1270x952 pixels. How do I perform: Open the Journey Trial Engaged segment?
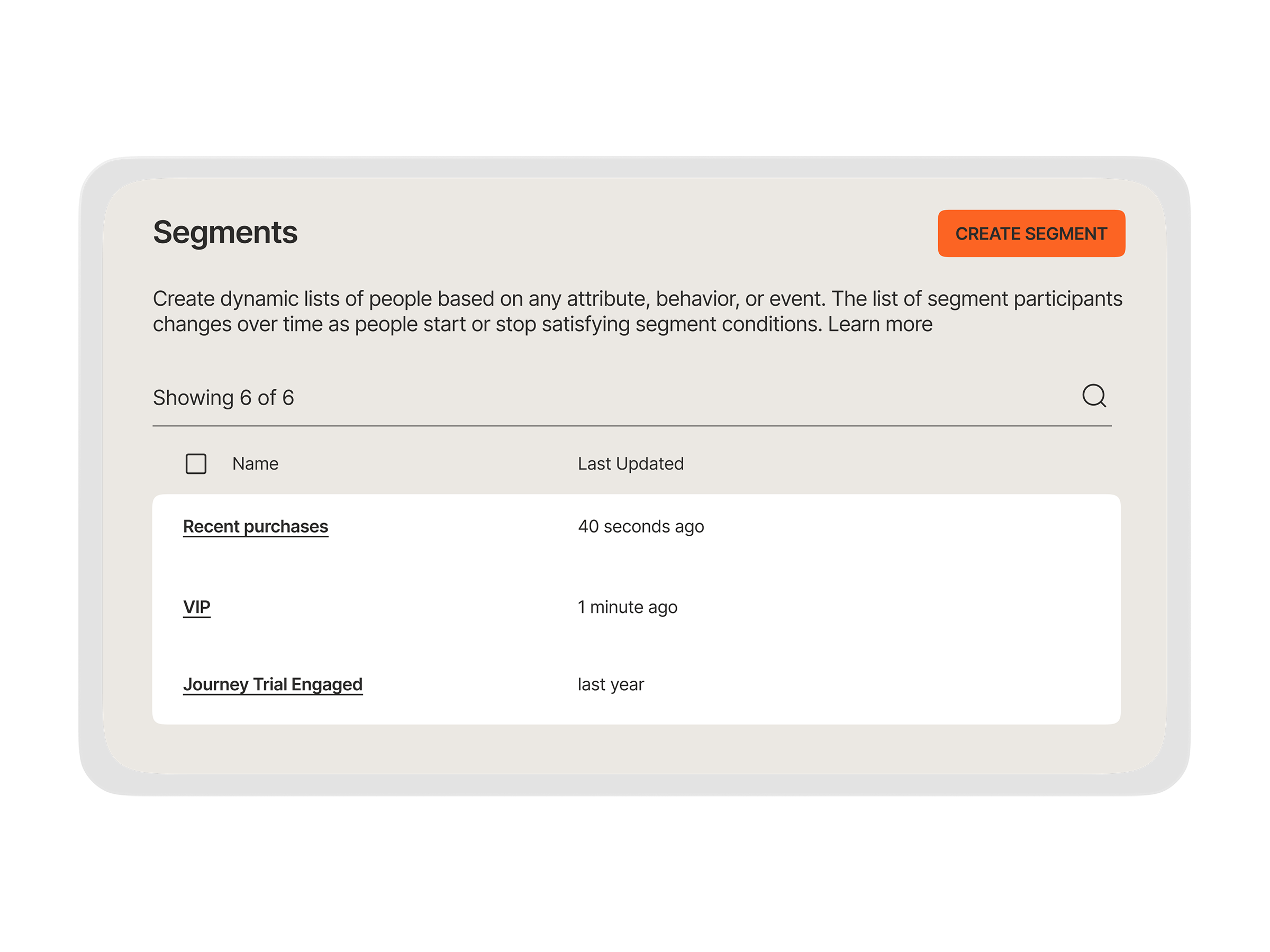tap(272, 683)
